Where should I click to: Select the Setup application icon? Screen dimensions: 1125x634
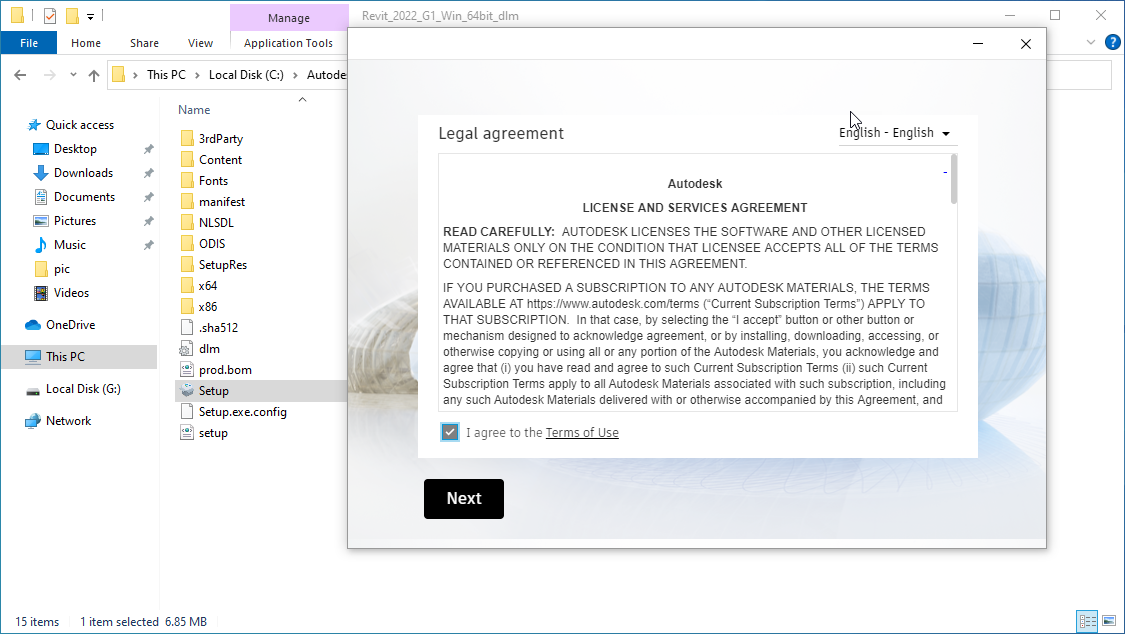coord(187,390)
